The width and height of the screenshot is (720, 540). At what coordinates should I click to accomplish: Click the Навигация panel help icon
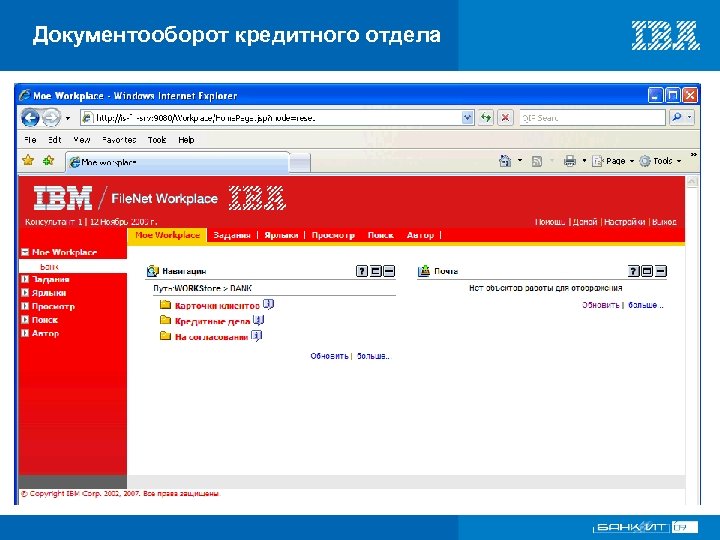[362, 271]
